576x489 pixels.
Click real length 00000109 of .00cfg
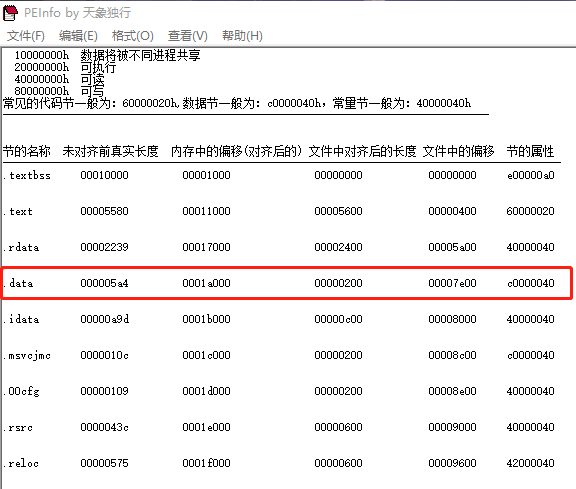104,391
